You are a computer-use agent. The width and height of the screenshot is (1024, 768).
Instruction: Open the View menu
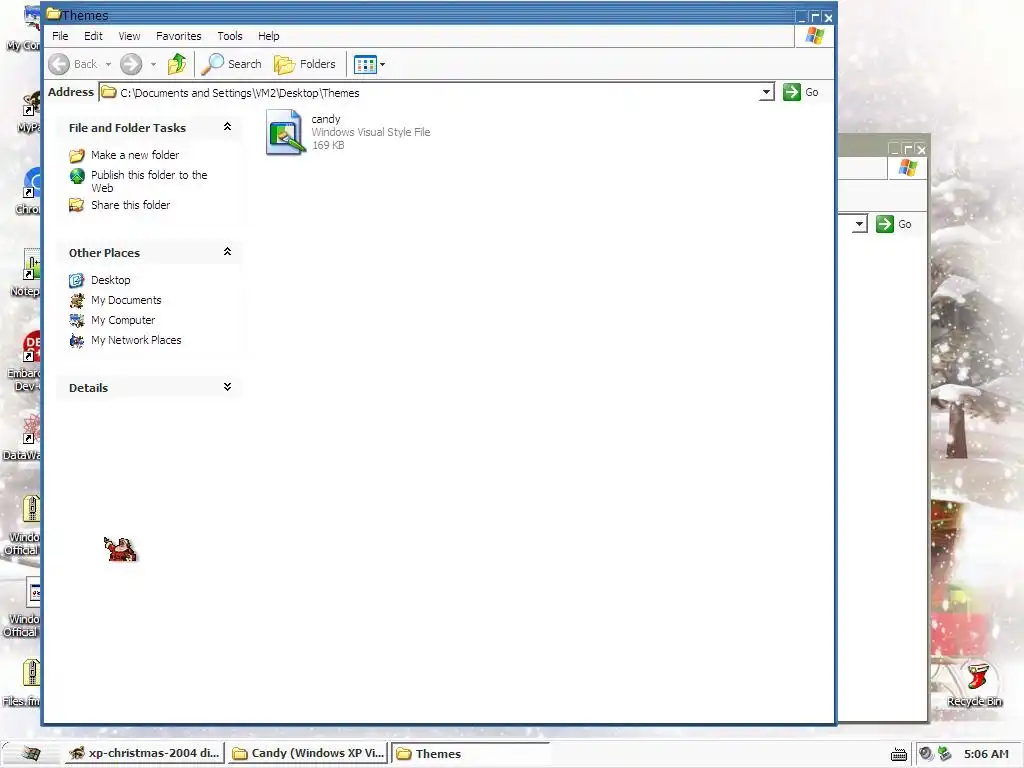pyautogui.click(x=129, y=36)
